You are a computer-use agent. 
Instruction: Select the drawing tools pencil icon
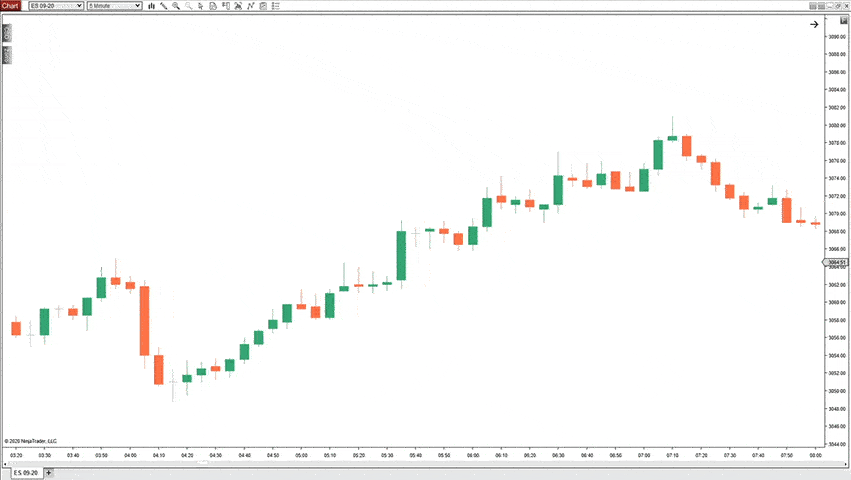click(163, 6)
